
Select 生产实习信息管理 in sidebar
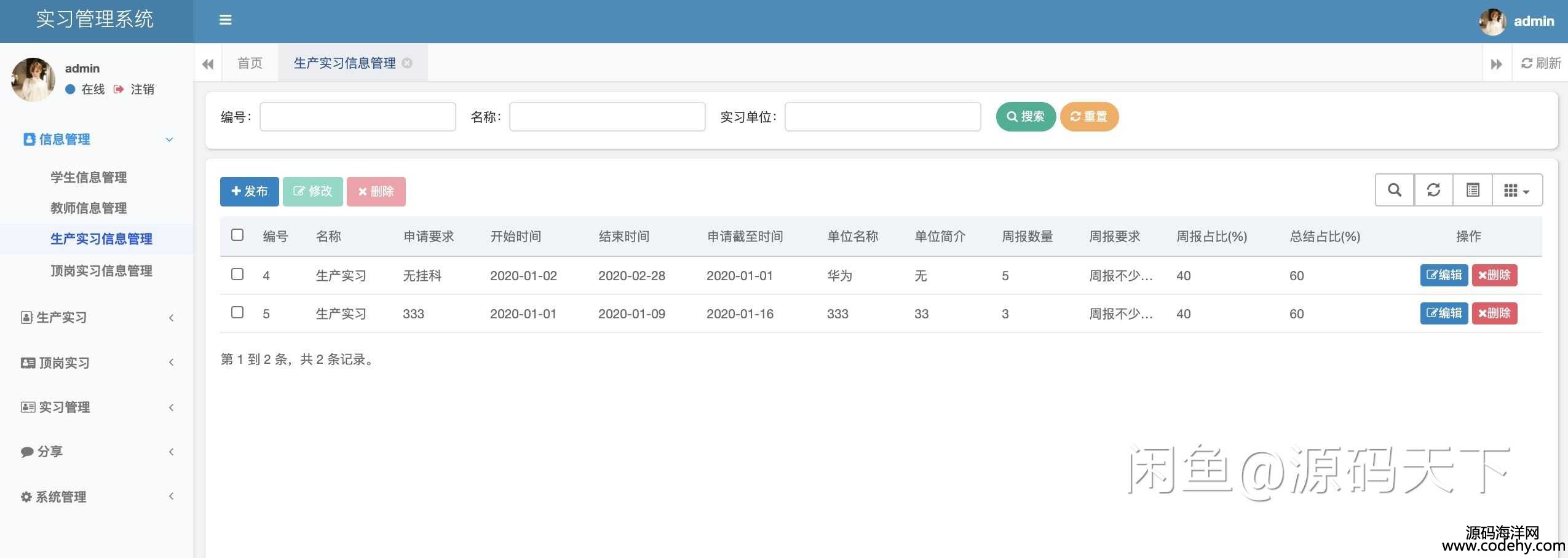coord(101,239)
